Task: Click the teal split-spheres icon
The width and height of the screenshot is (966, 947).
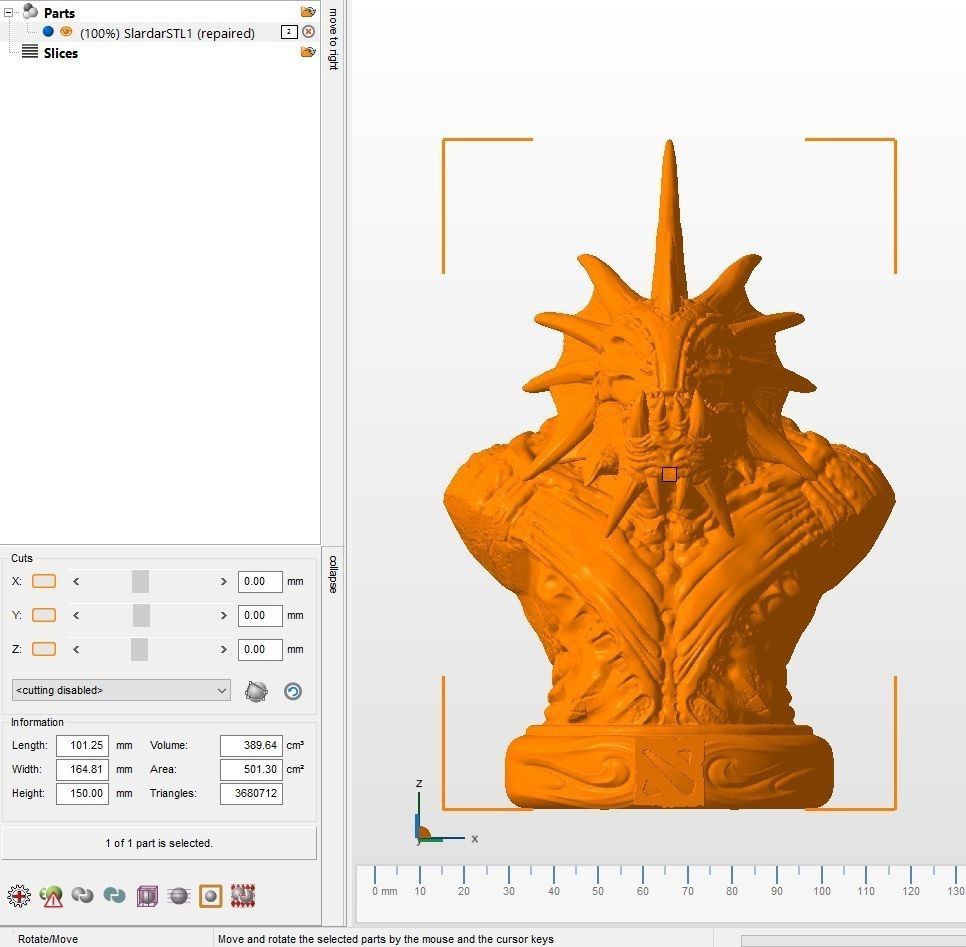Action: pos(115,895)
